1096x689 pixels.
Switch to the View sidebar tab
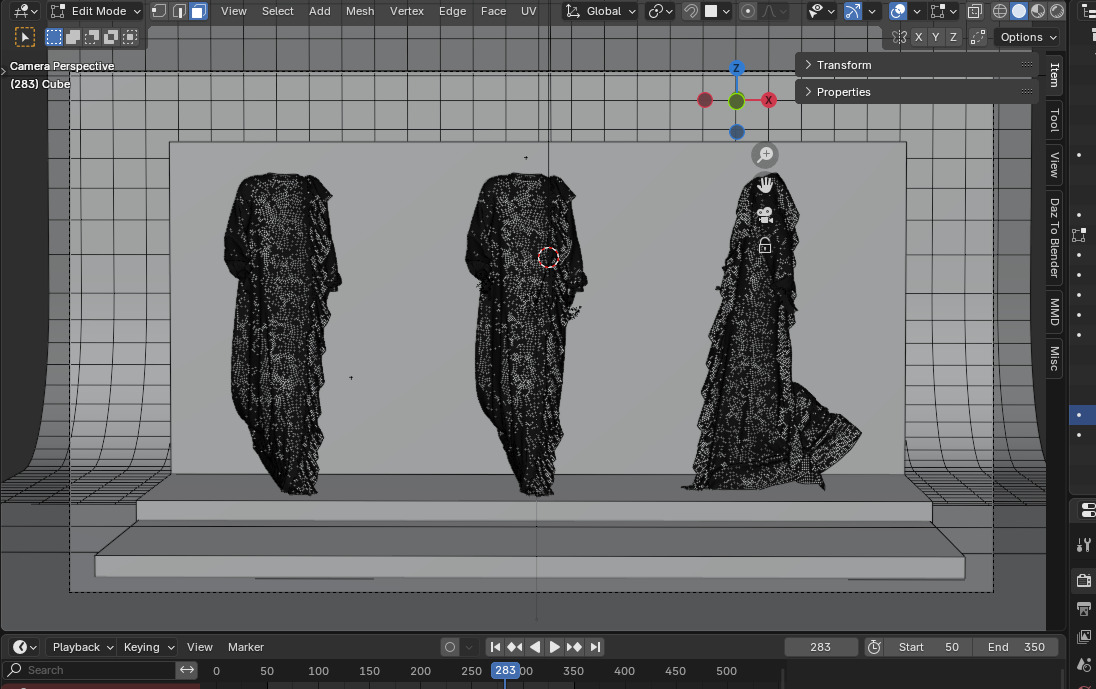click(x=1054, y=165)
